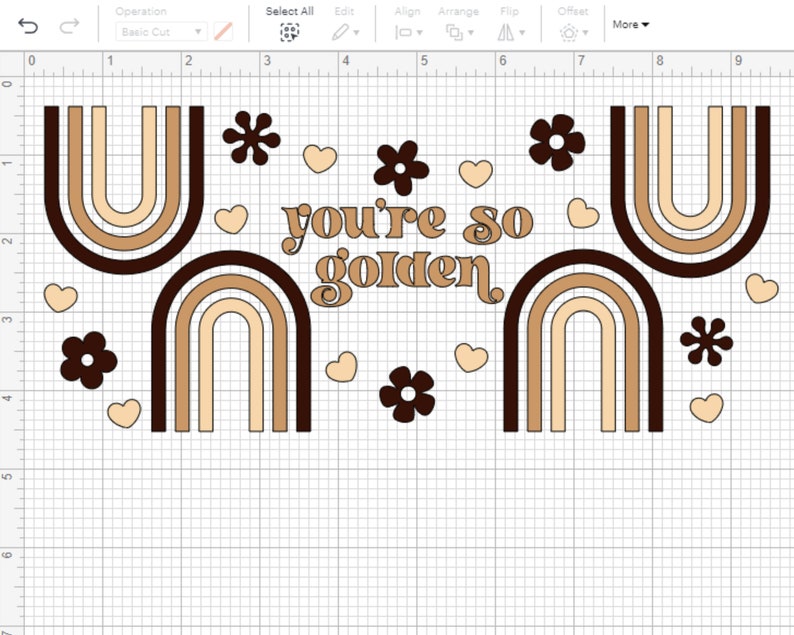Click the Undo arrow icon
This screenshot has height=635, width=794.
(x=28, y=25)
